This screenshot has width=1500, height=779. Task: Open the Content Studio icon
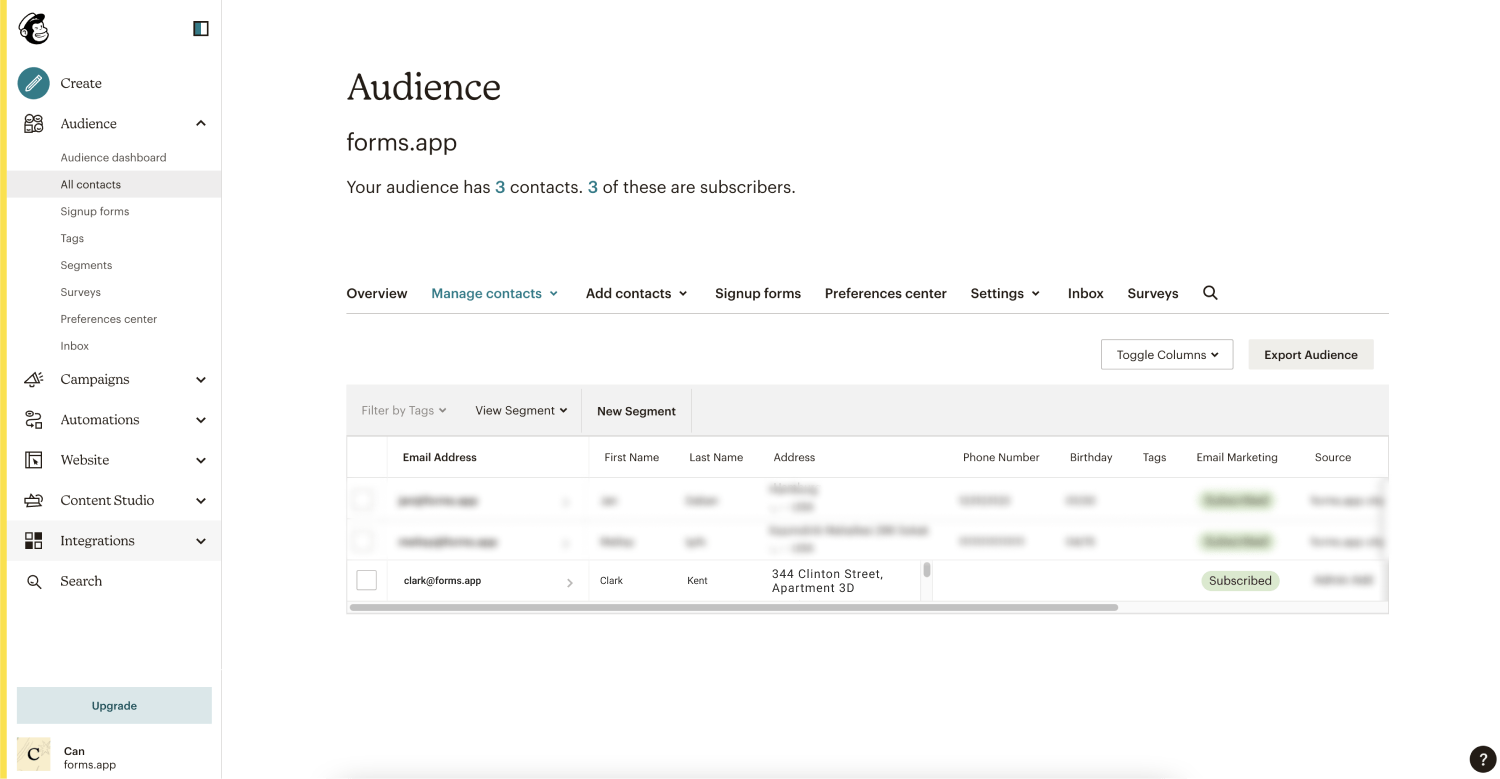pos(32,500)
